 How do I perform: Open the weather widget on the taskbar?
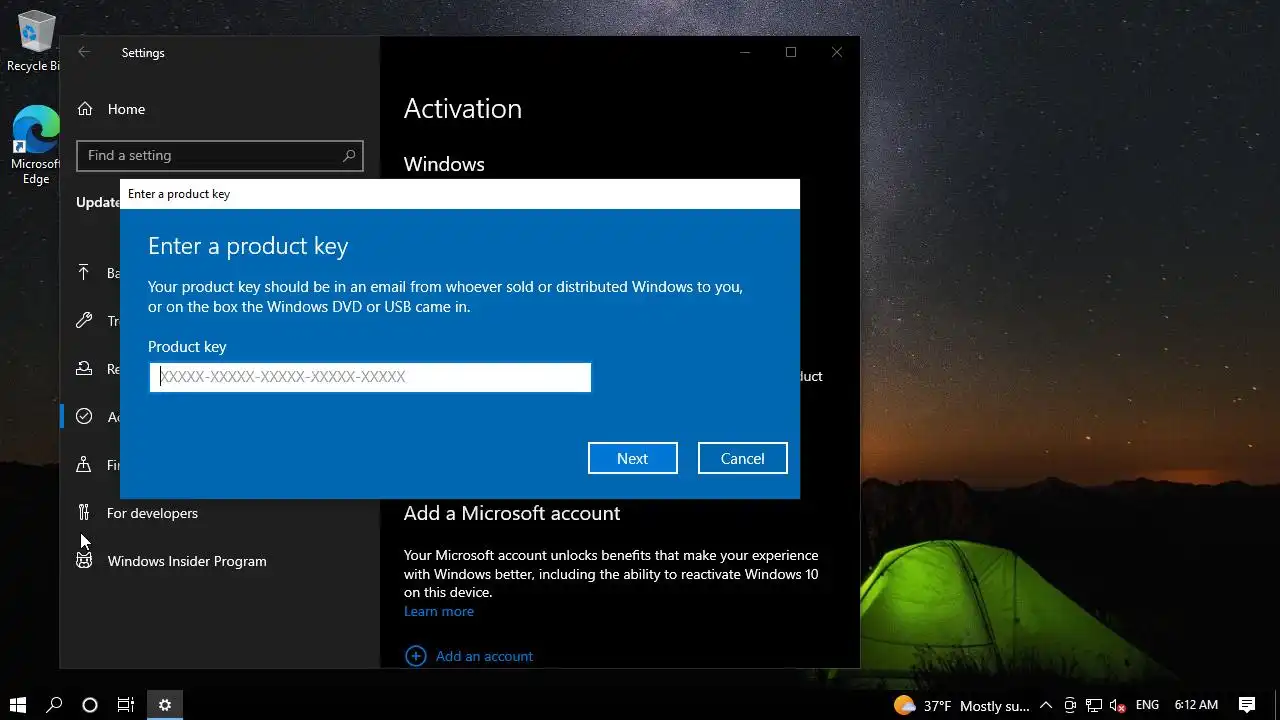(x=961, y=705)
